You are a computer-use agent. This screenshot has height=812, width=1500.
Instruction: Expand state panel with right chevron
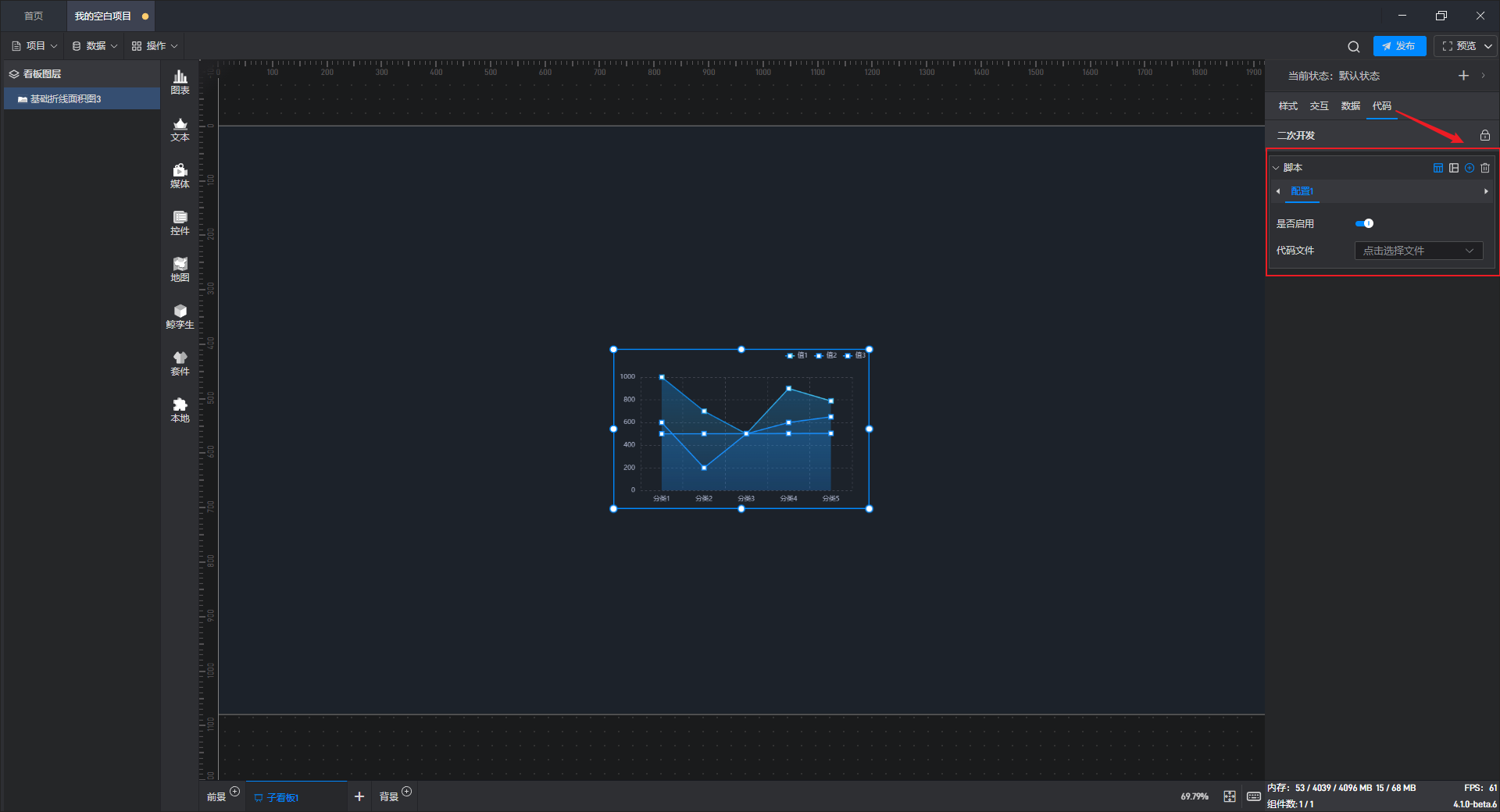pos(1483,76)
